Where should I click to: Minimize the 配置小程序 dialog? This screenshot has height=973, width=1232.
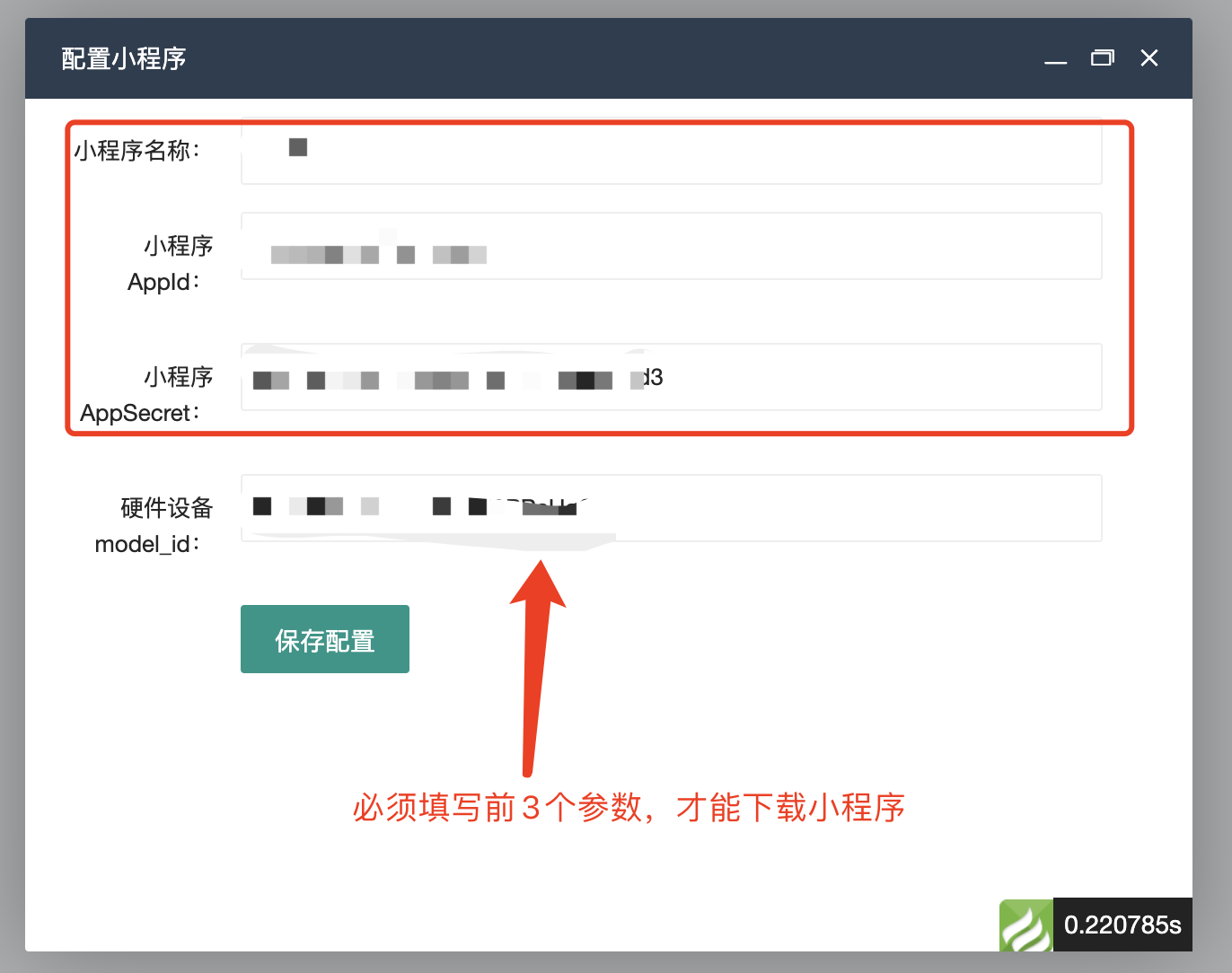1056,59
